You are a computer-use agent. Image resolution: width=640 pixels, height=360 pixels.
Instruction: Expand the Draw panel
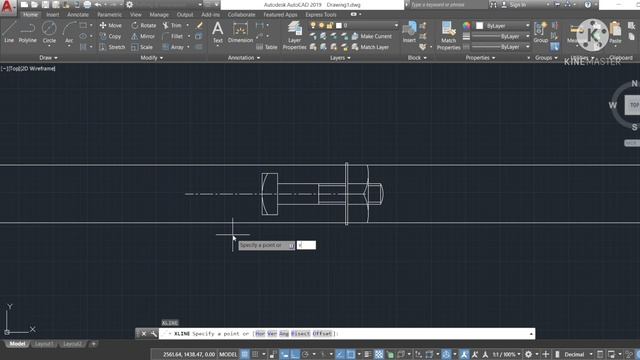click(48, 58)
